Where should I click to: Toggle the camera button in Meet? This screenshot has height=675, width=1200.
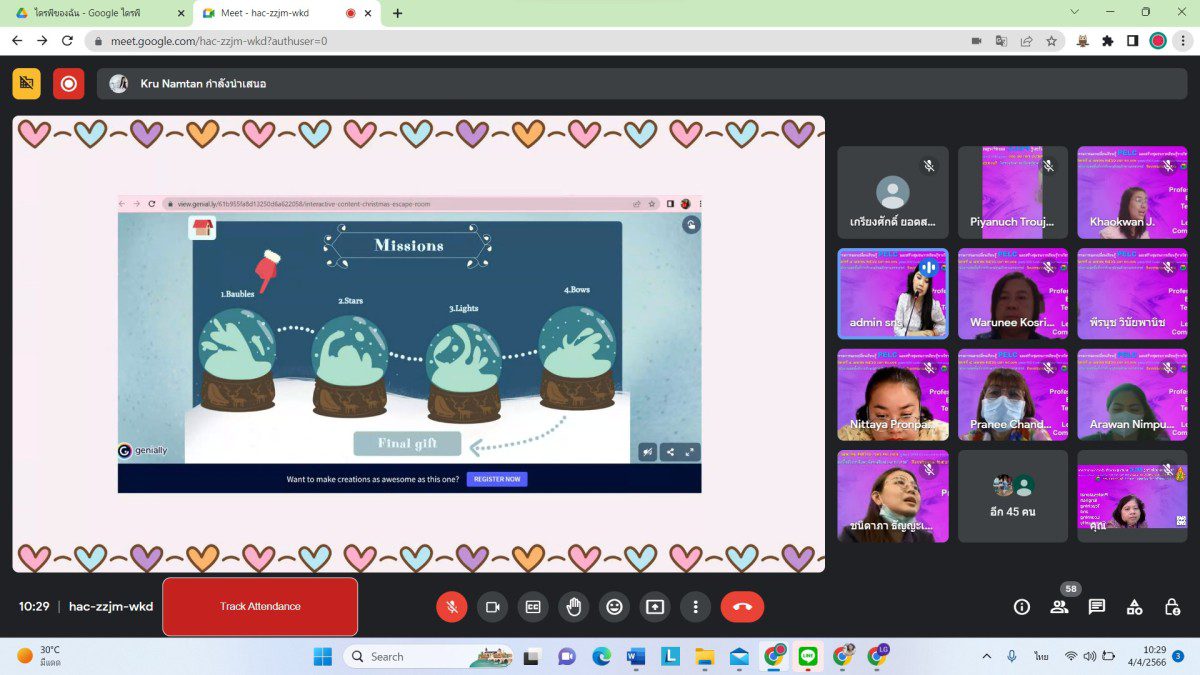[492, 606]
